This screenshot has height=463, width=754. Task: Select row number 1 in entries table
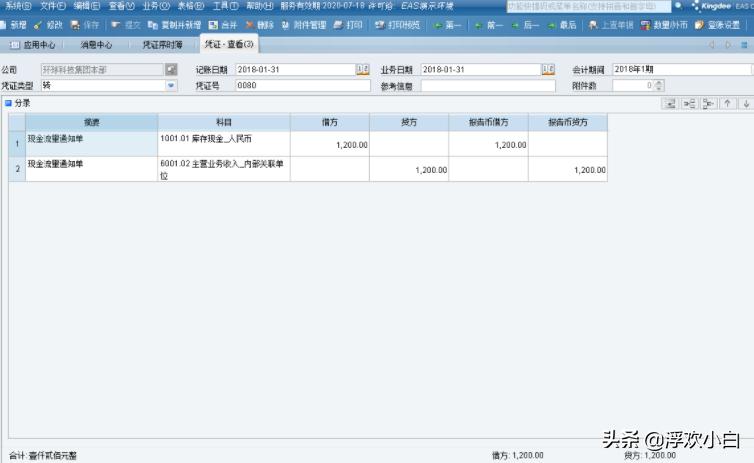coord(17,144)
